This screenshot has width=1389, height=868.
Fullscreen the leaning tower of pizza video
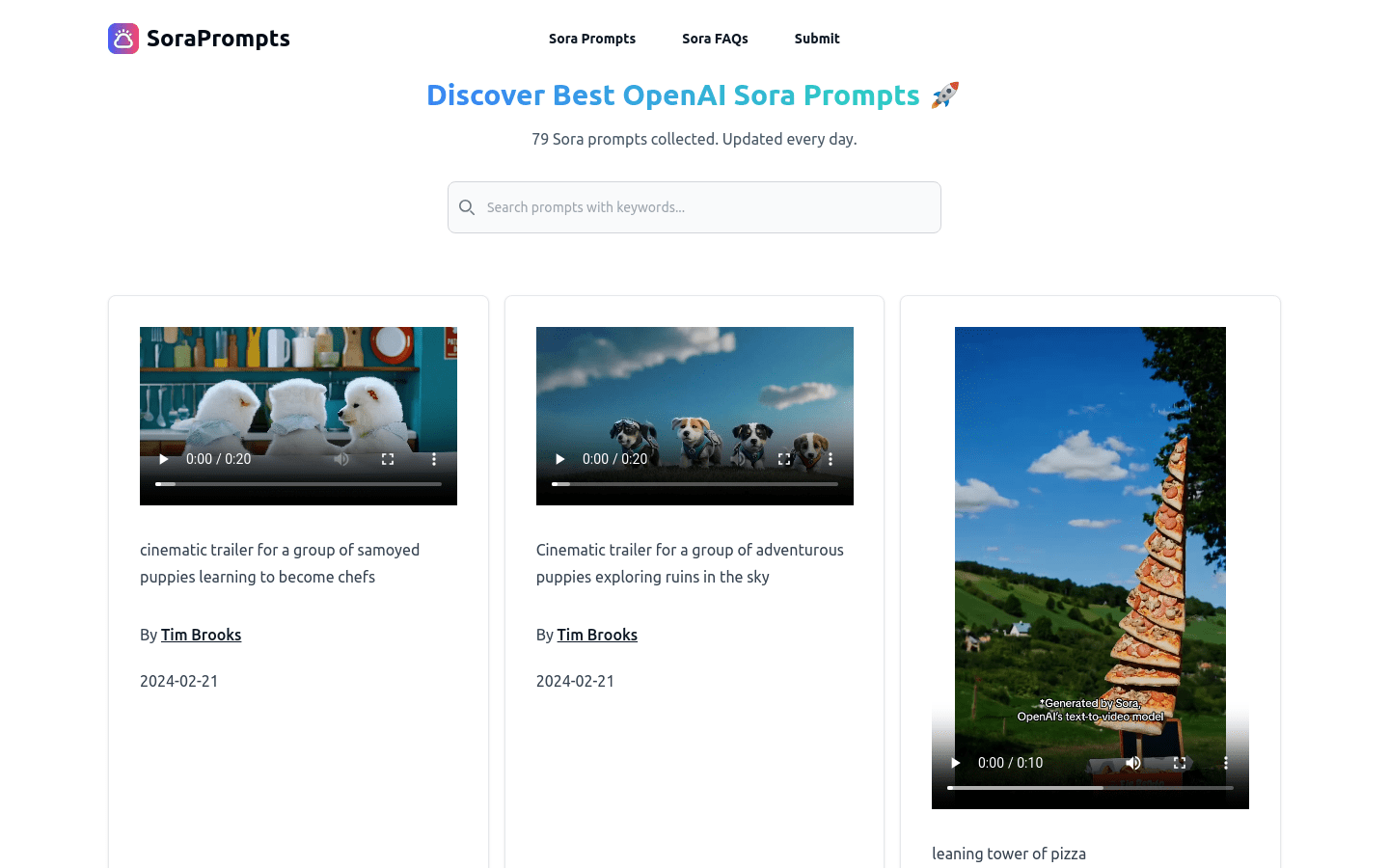(1180, 763)
